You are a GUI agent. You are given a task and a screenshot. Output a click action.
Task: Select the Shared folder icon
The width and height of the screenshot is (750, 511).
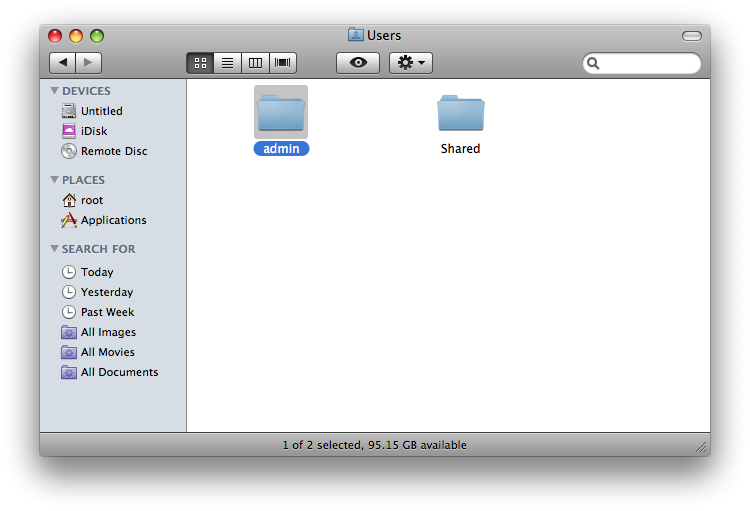coord(460,114)
